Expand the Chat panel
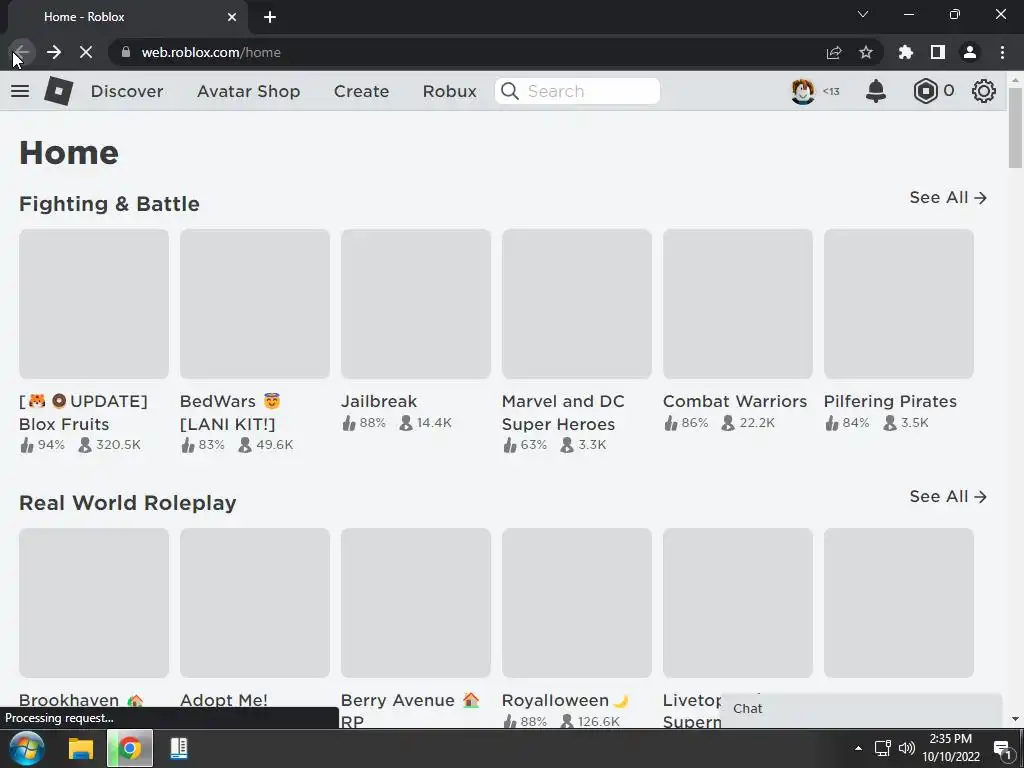Image resolution: width=1024 pixels, height=768 pixels. [x=861, y=710]
